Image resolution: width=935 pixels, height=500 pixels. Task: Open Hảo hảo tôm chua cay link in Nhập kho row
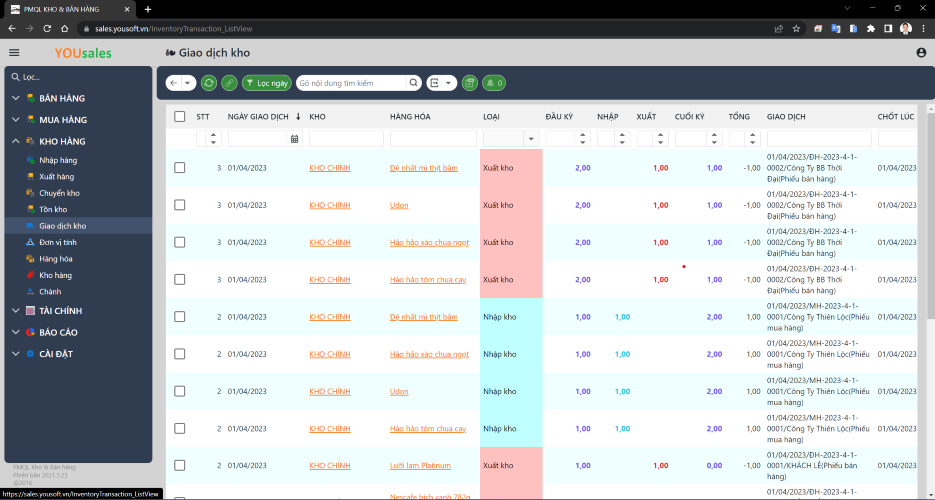coord(428,428)
